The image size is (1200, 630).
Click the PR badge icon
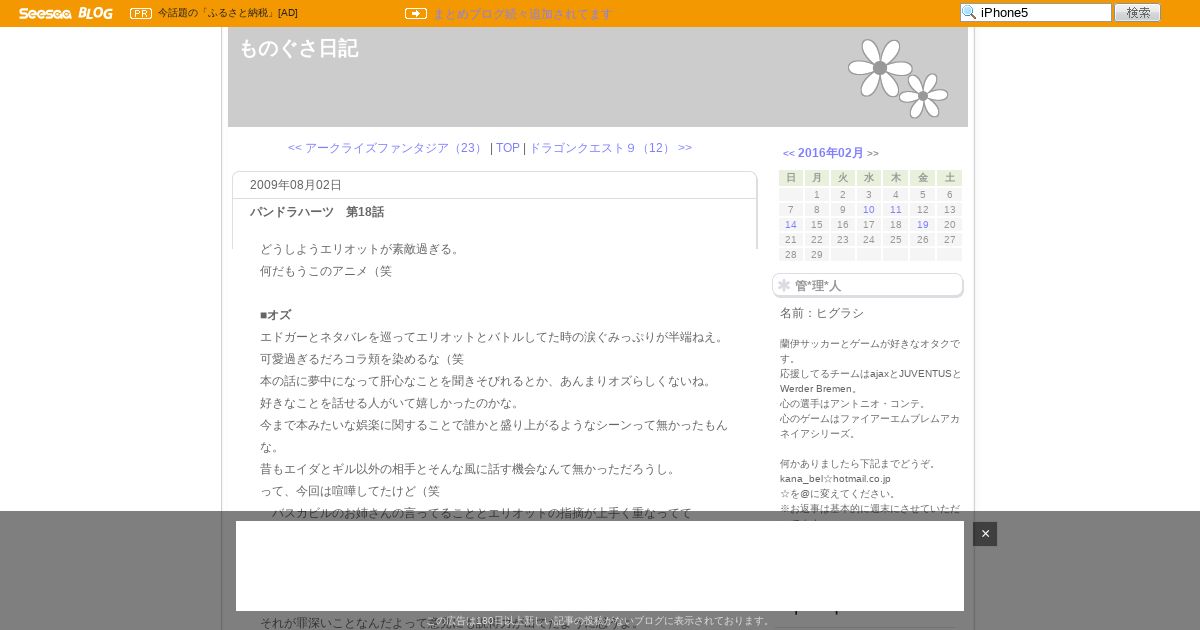[141, 13]
